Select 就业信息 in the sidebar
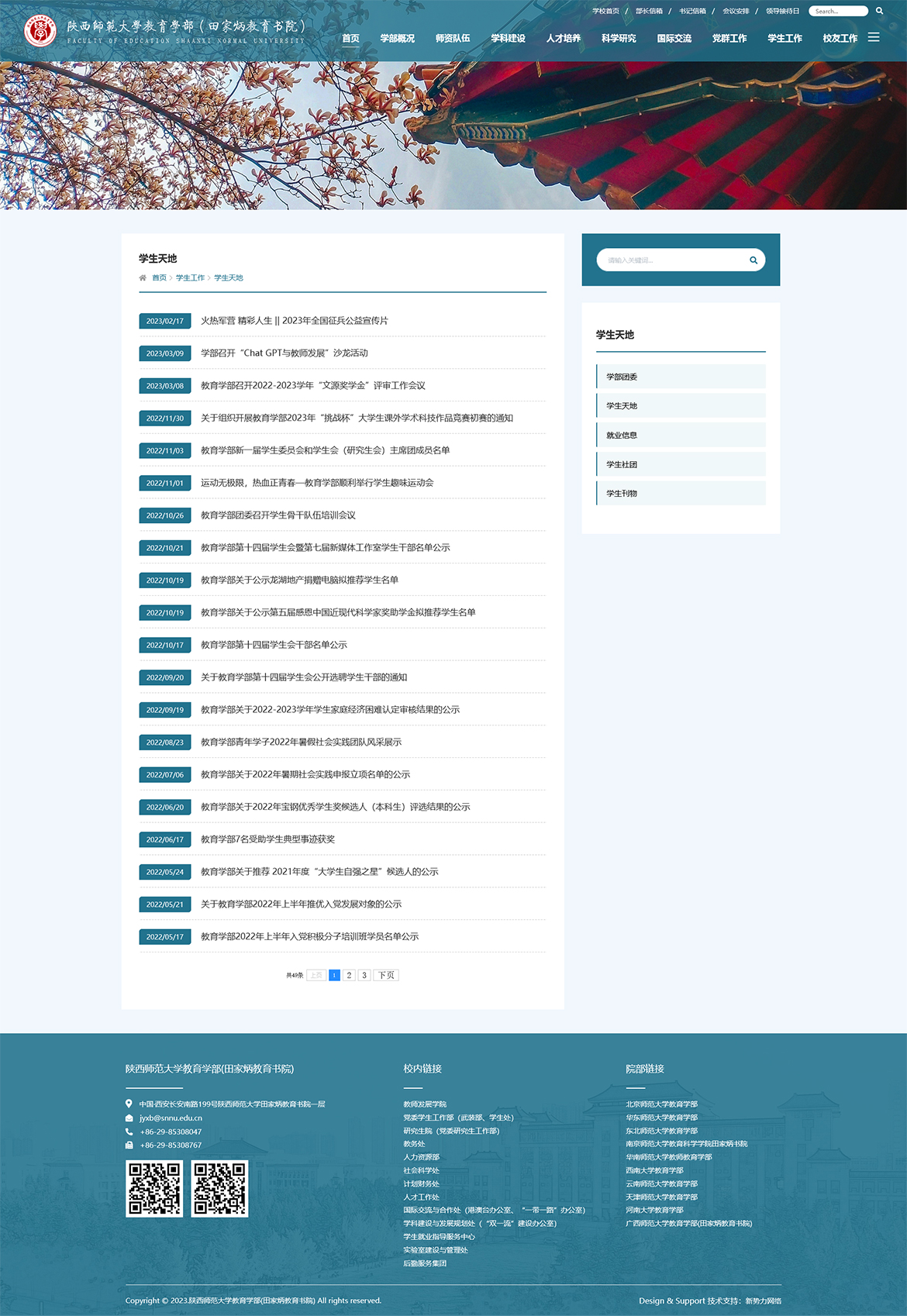The image size is (907, 1316). click(x=622, y=435)
